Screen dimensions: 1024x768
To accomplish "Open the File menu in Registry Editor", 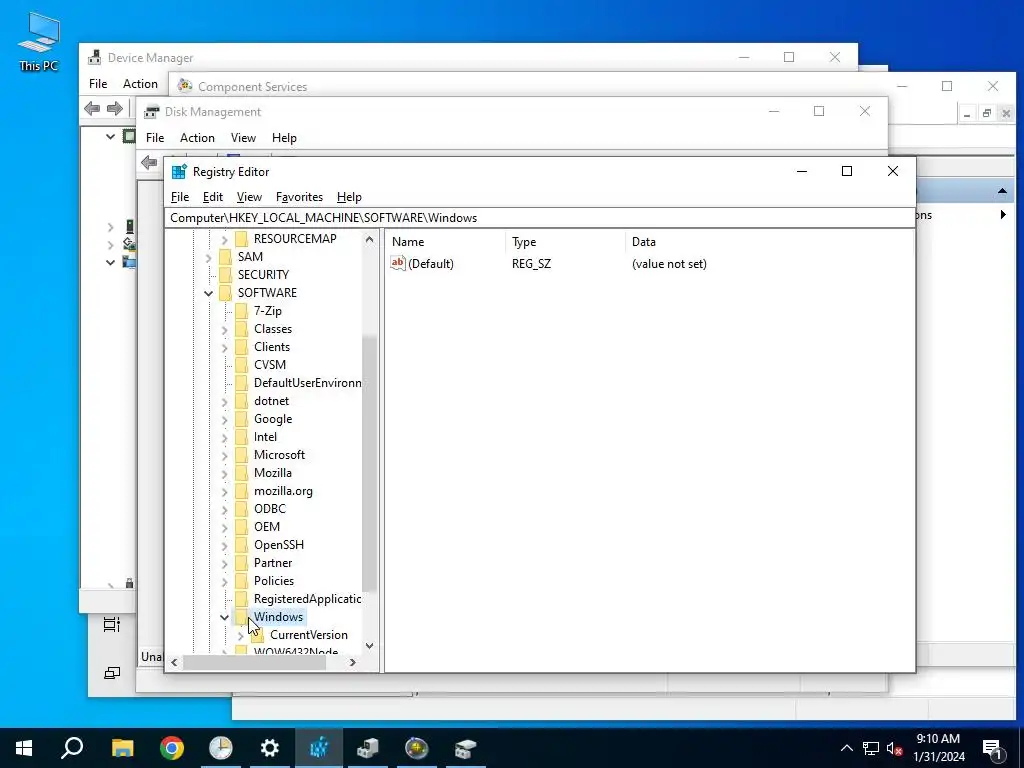I will click(180, 197).
